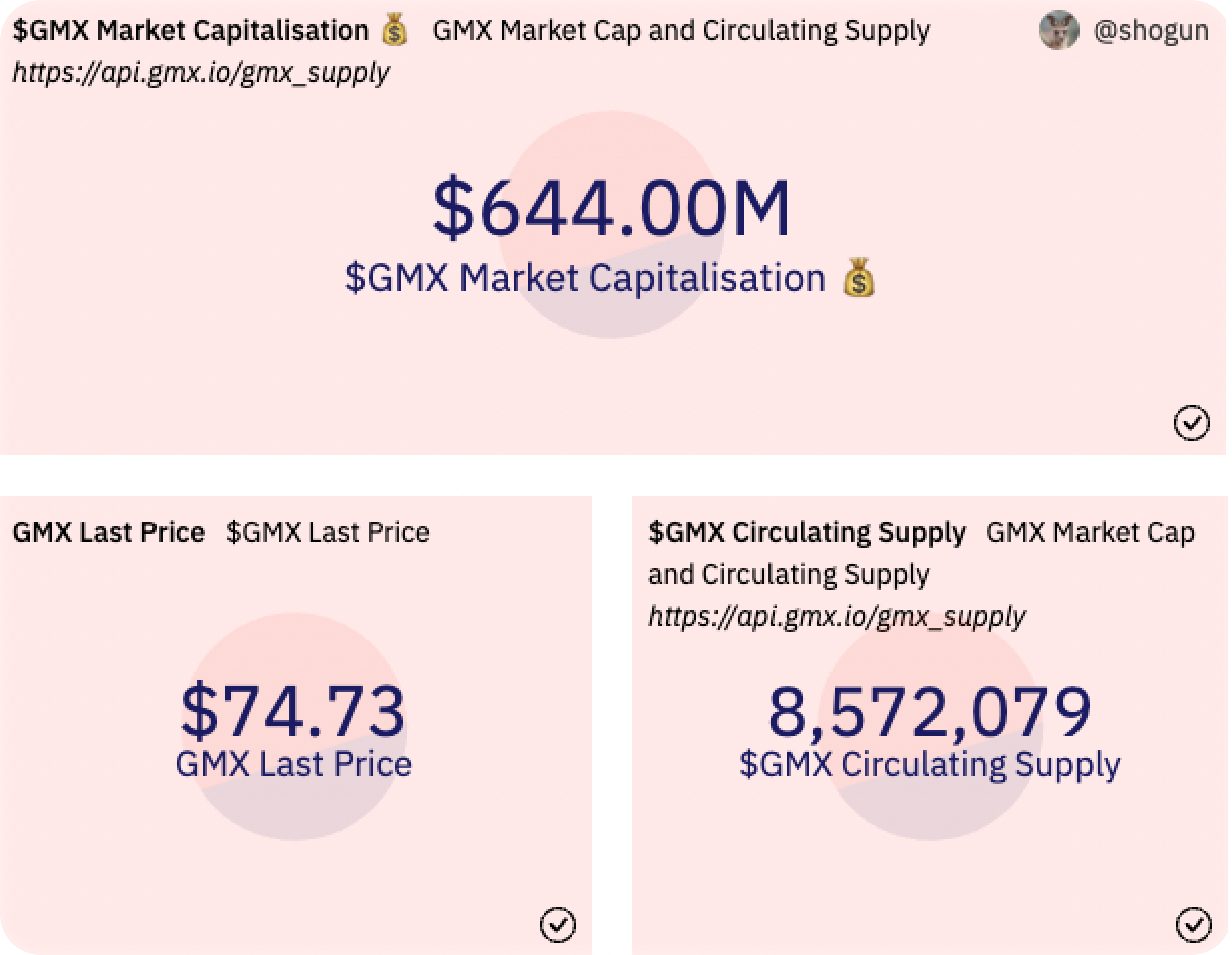Click the money bag emoji in the top title

394,30
